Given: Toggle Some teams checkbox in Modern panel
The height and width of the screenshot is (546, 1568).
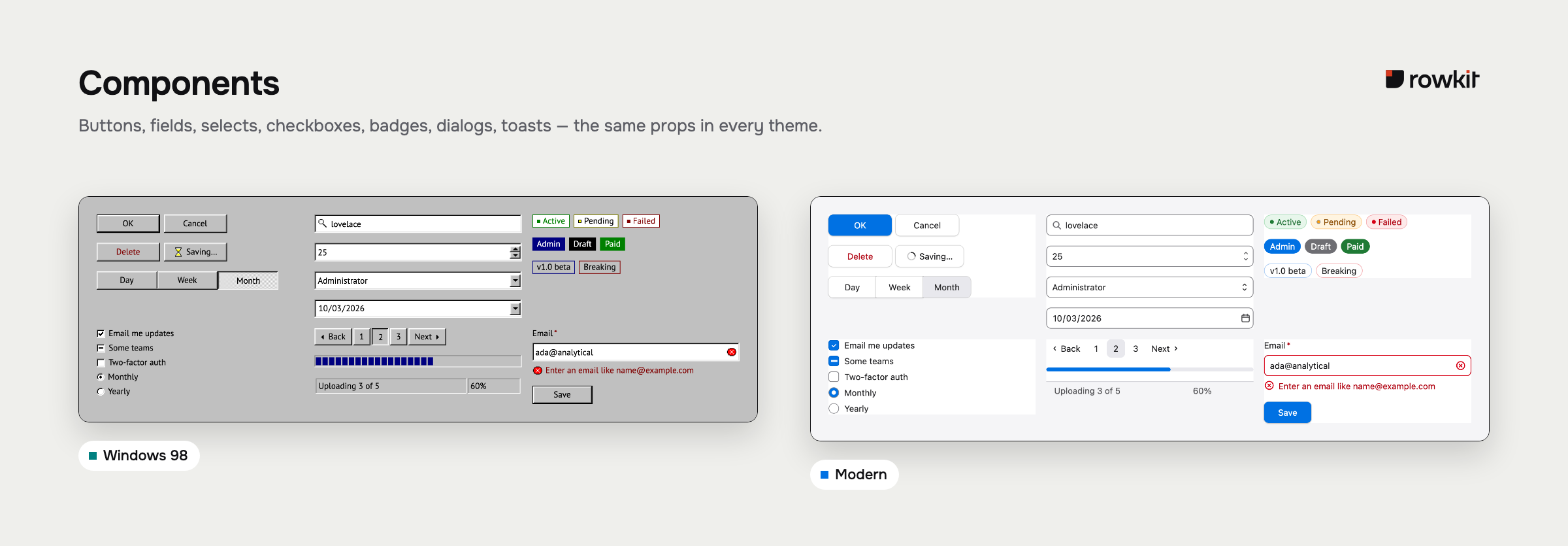Looking at the screenshot, I should click(x=834, y=361).
